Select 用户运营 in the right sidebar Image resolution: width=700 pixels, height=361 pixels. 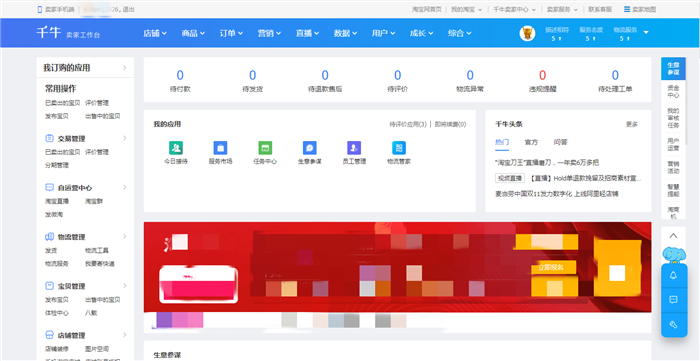(673, 145)
